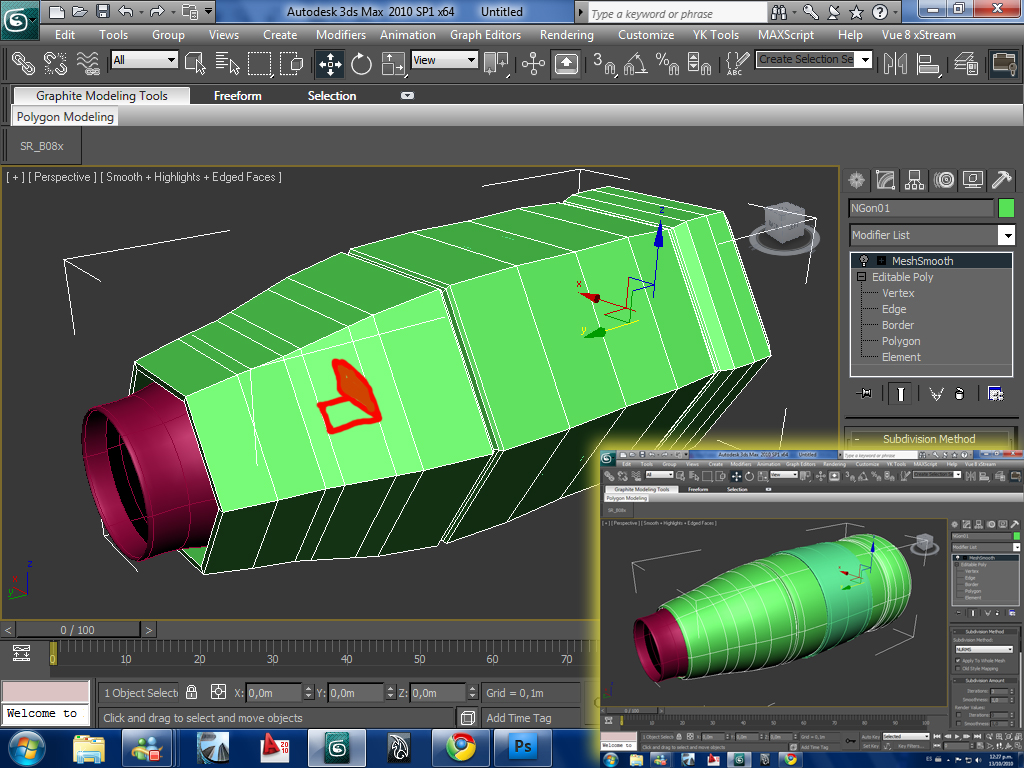Screen dimensions: 1024x768
Task: Switch to the Utilities hammer panel tab
Action: click(x=1002, y=180)
